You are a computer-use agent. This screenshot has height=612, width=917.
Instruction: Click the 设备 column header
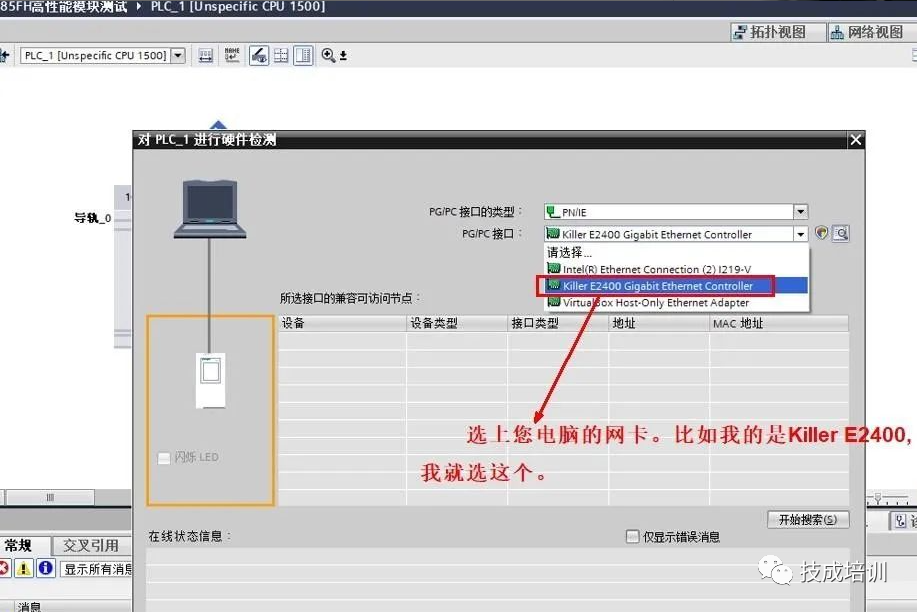coord(342,324)
